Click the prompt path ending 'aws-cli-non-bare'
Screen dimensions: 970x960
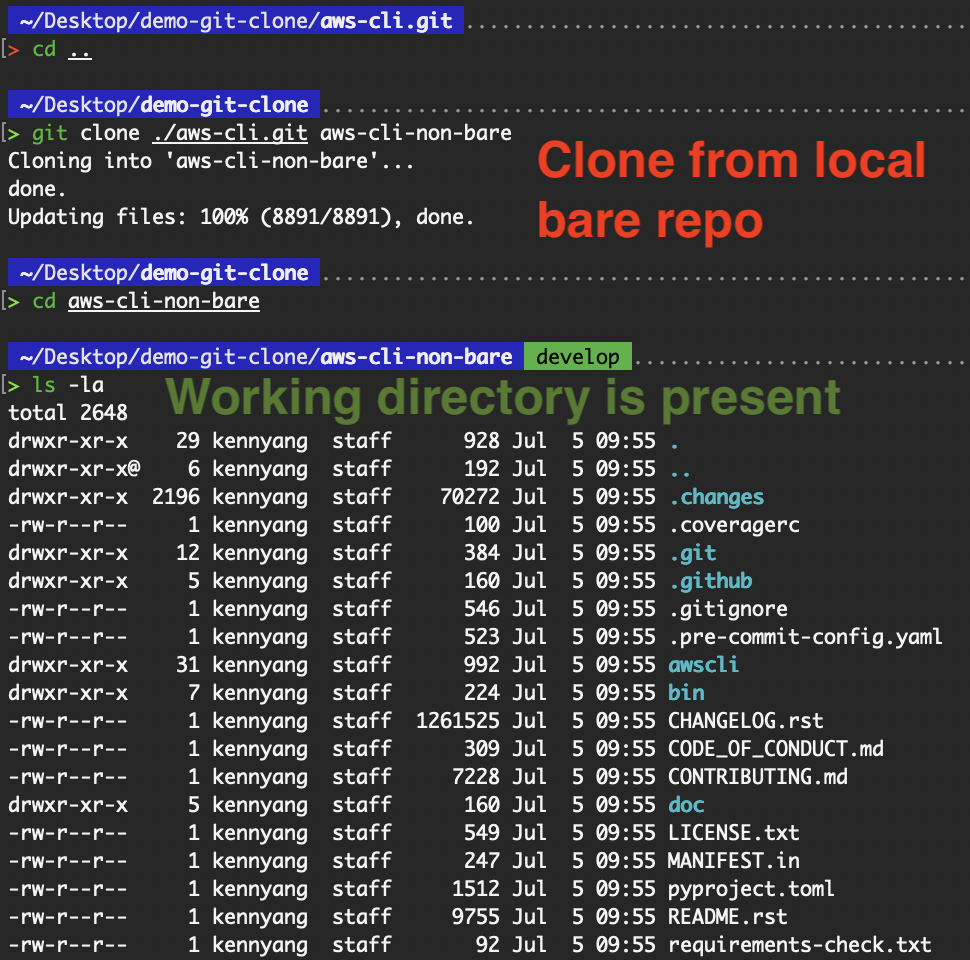(266, 356)
